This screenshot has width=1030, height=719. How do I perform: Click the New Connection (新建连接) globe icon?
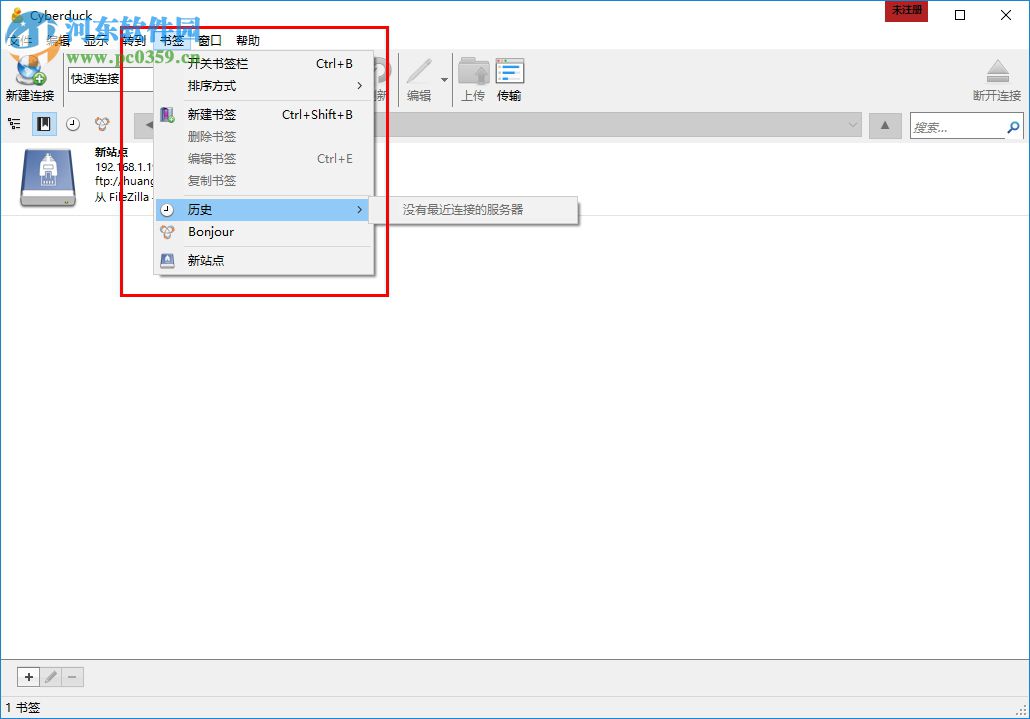click(x=30, y=71)
